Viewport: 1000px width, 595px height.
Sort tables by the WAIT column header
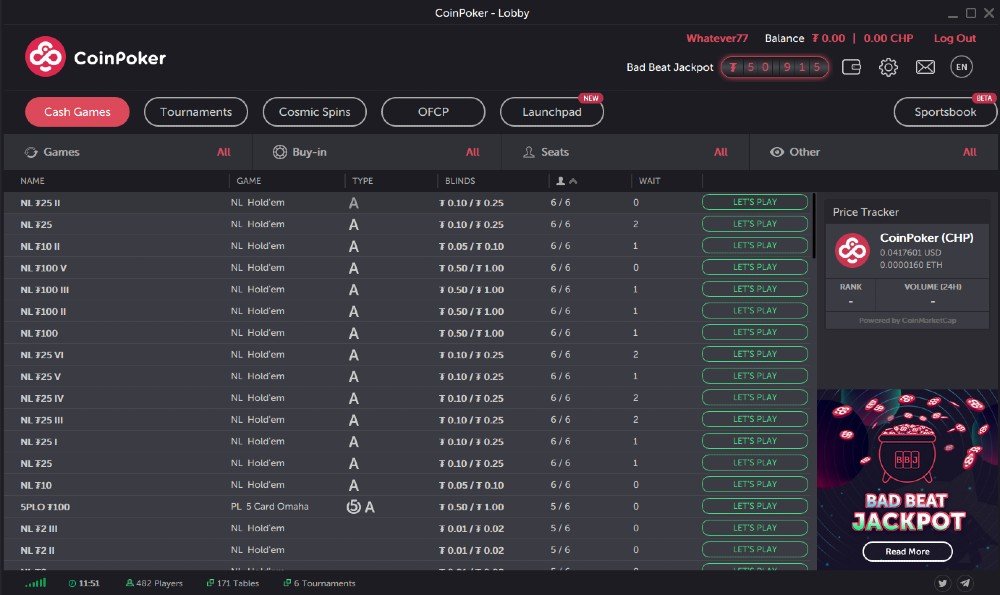(650, 181)
